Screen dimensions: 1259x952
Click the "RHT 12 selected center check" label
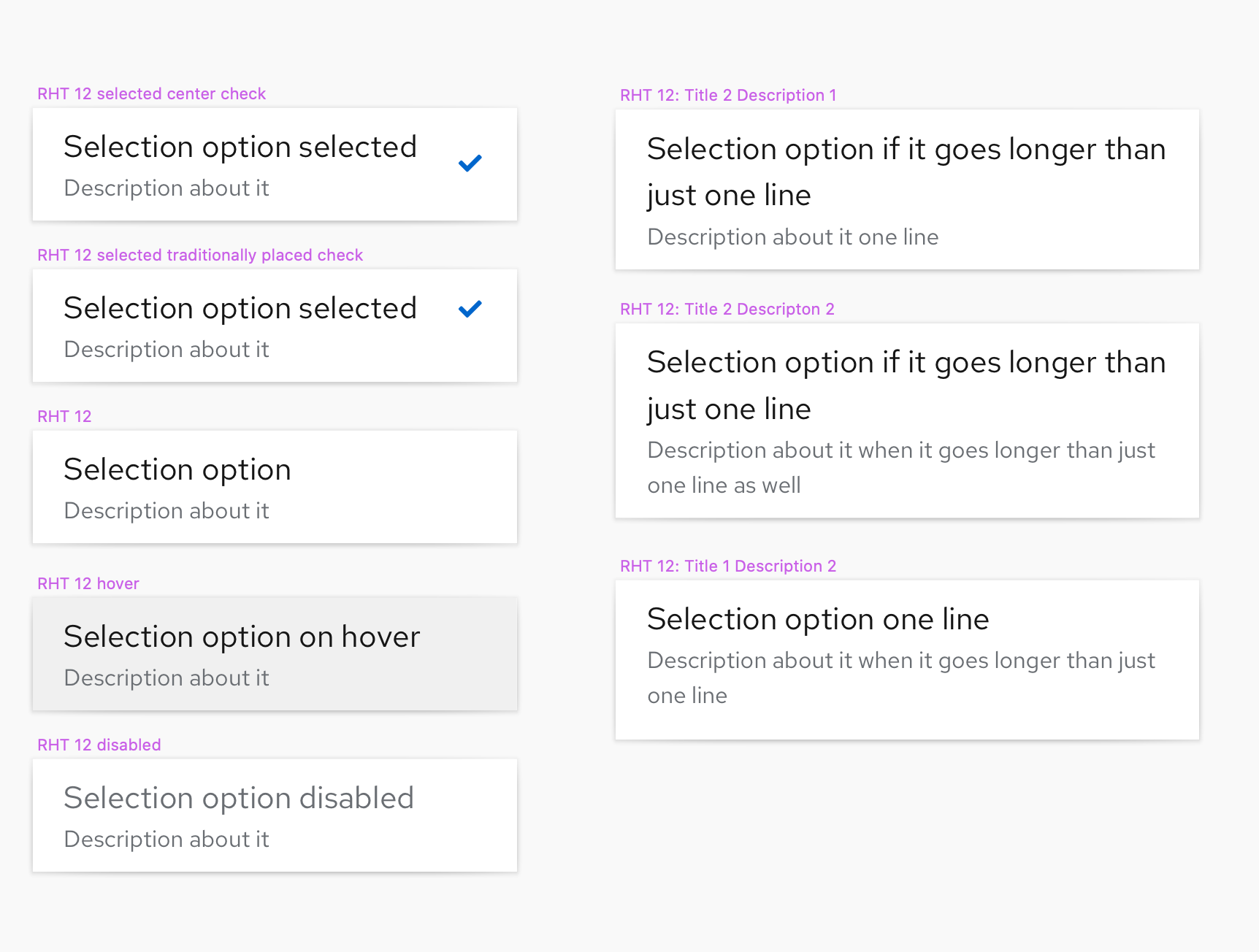(151, 93)
